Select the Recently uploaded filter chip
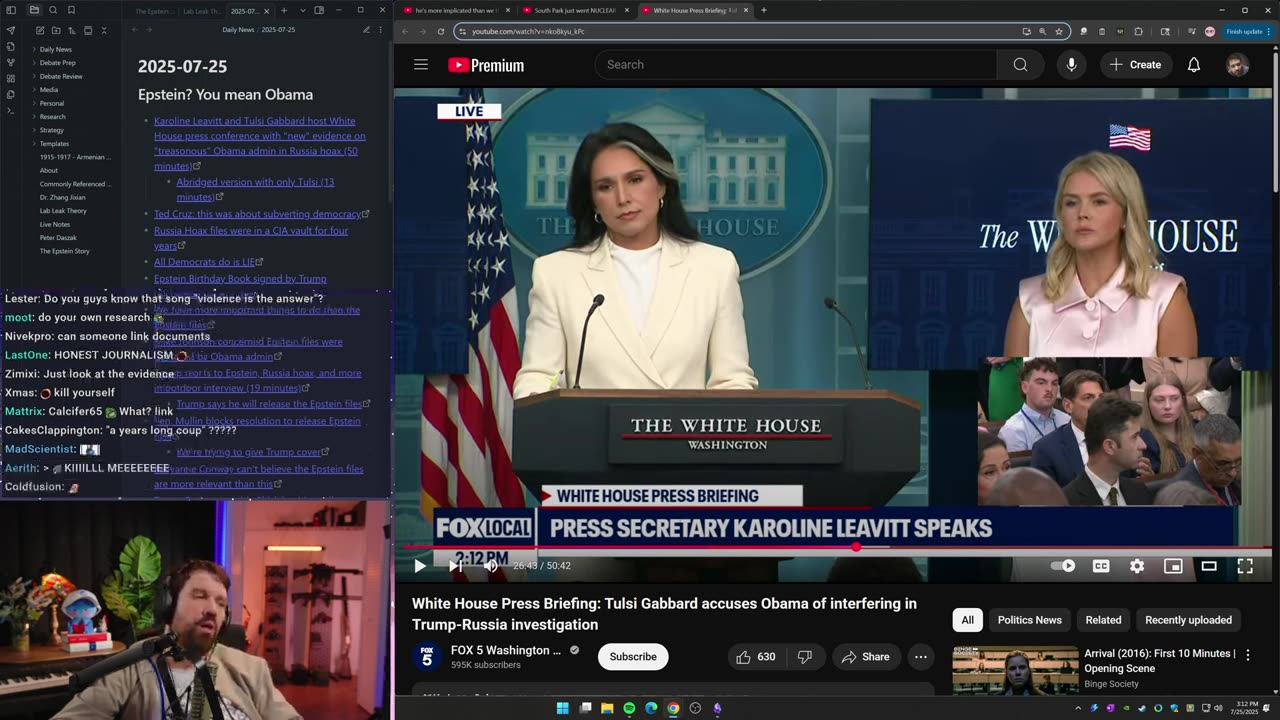Viewport: 1280px width, 720px height. tap(1188, 620)
